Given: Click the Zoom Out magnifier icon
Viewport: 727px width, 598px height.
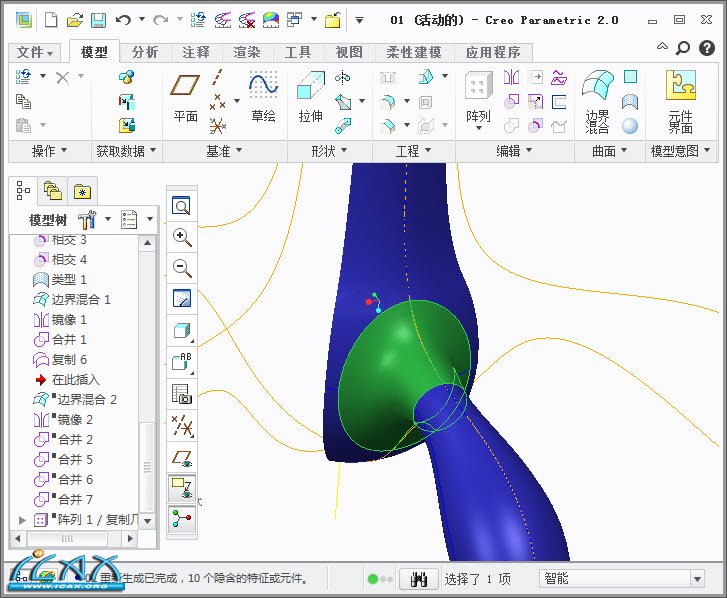Looking at the screenshot, I should 182,267.
